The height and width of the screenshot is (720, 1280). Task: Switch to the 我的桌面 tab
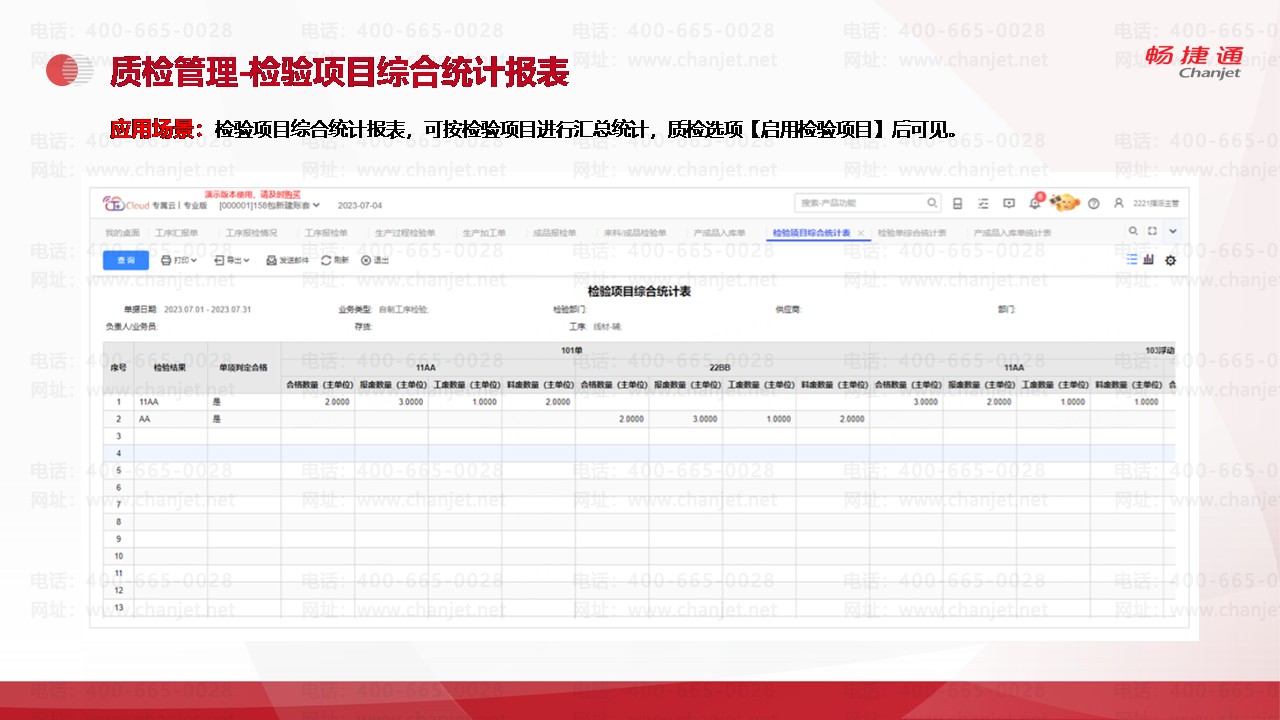point(122,233)
